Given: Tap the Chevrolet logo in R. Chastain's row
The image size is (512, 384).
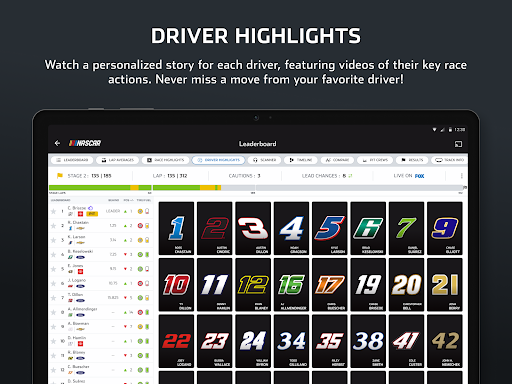Looking at the screenshot, I should [80, 228].
